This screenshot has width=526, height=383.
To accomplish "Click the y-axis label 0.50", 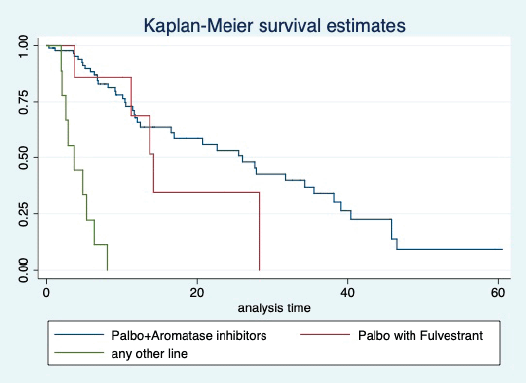I will point(23,158).
